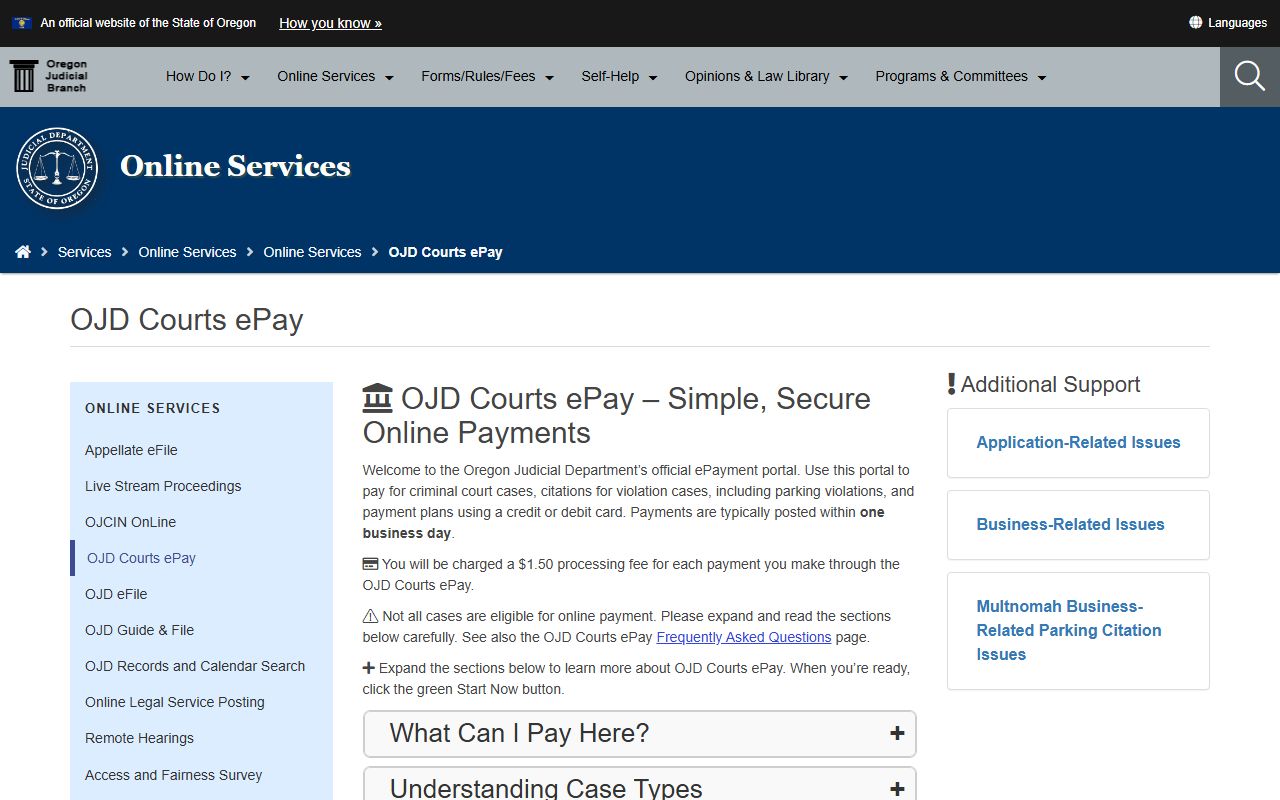Click the first Online Services breadcrumb link
The width and height of the screenshot is (1280, 800).
[x=187, y=252]
